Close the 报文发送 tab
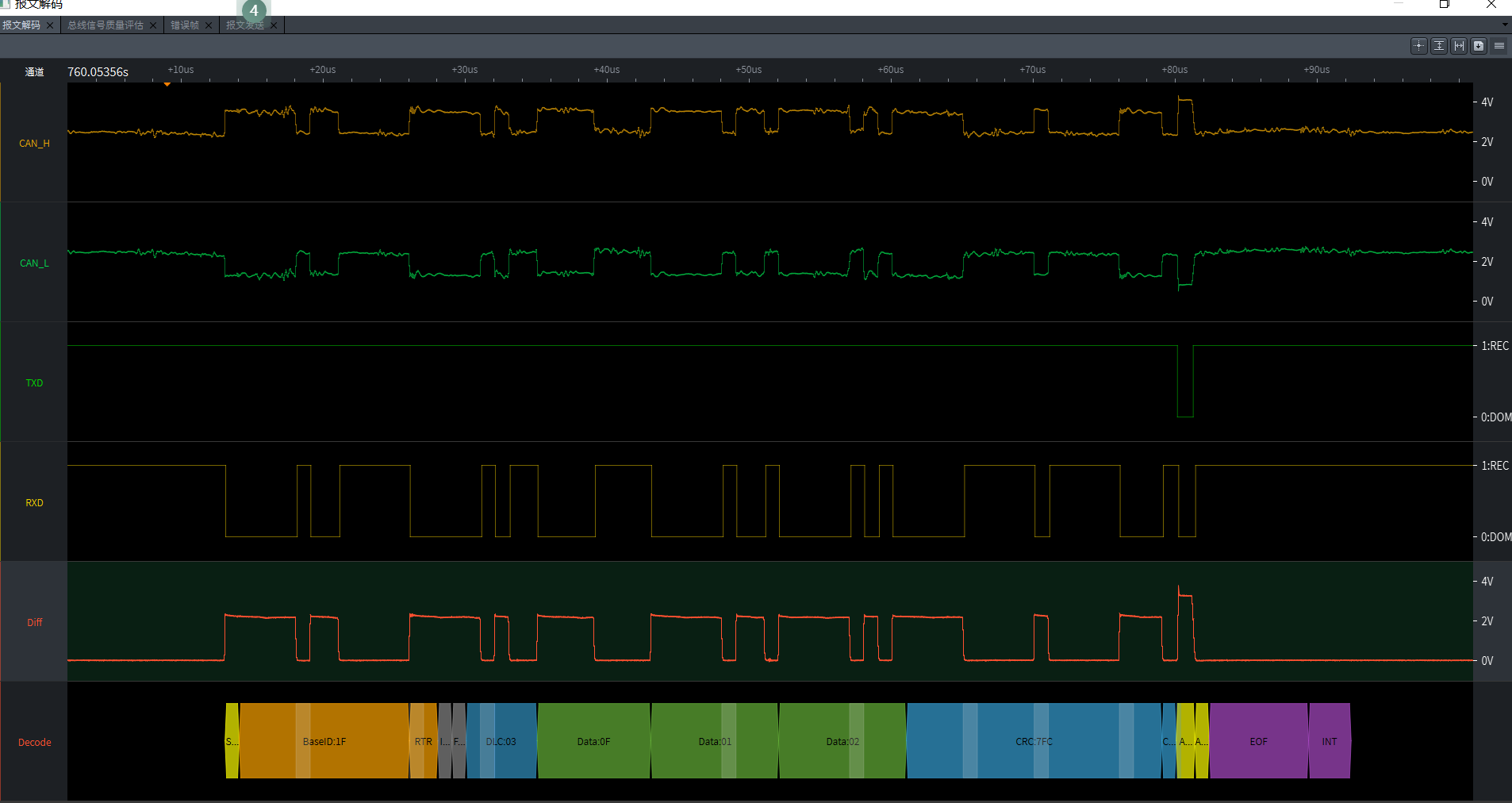Image resolution: width=1512 pixels, height=803 pixels. point(274,25)
